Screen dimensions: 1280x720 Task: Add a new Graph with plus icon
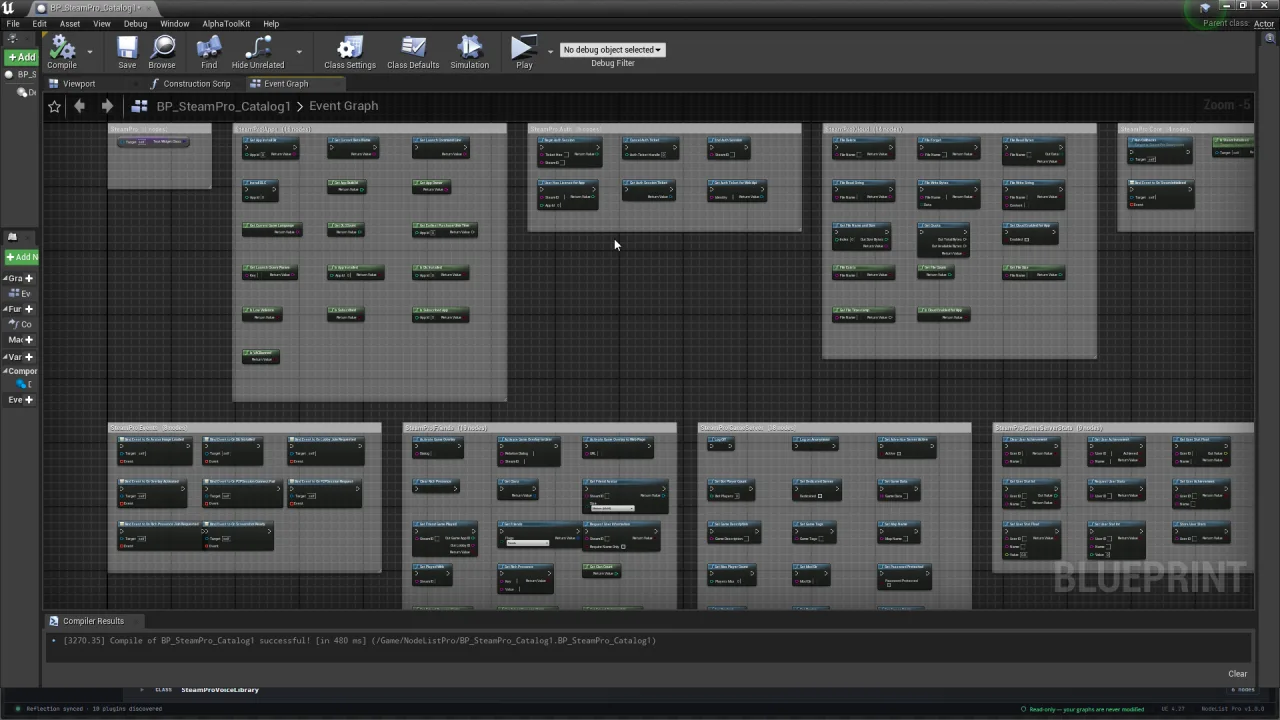(x=29, y=278)
